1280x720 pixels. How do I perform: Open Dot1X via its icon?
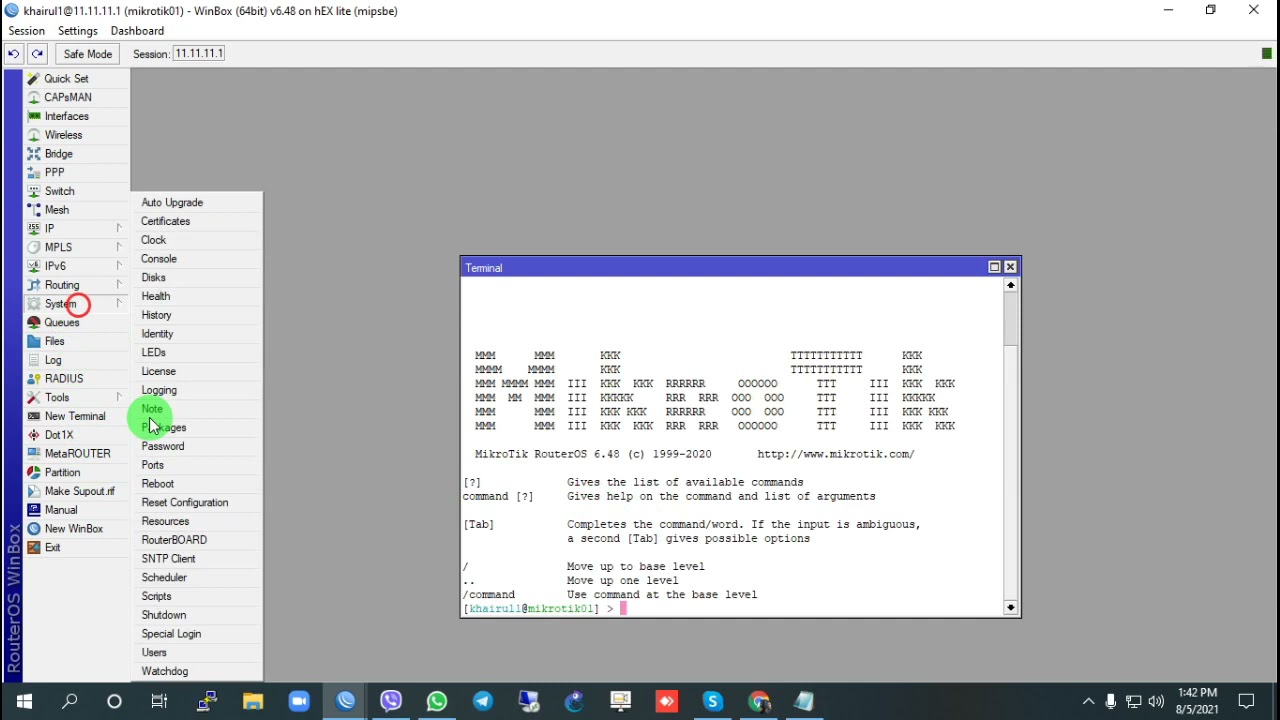[34, 435]
